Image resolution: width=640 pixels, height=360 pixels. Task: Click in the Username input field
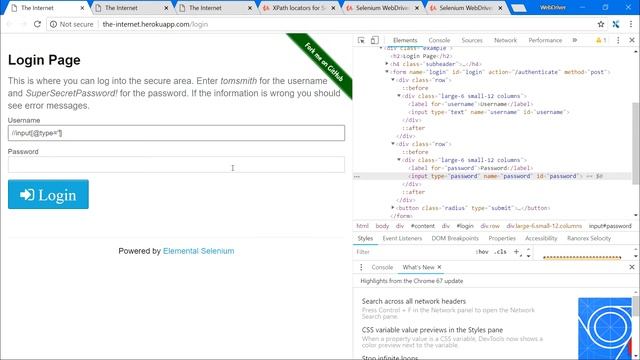(x=176, y=133)
